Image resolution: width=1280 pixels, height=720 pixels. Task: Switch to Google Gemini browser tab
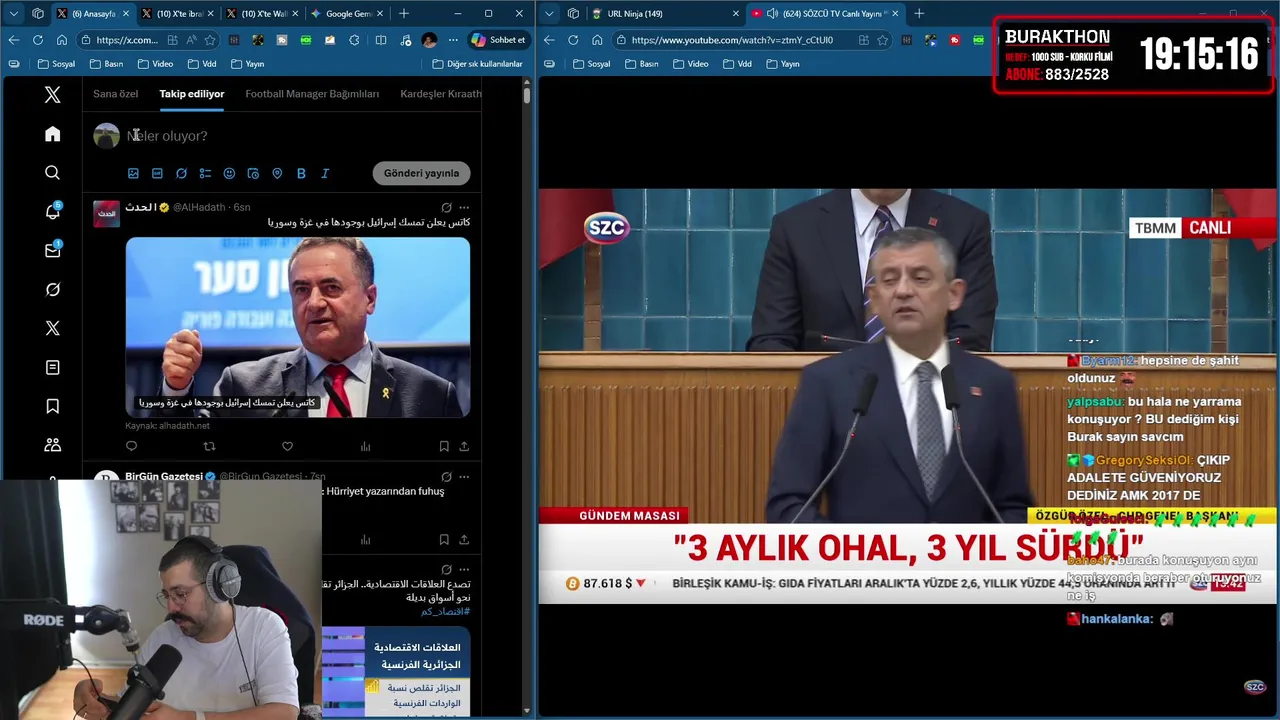coord(345,13)
